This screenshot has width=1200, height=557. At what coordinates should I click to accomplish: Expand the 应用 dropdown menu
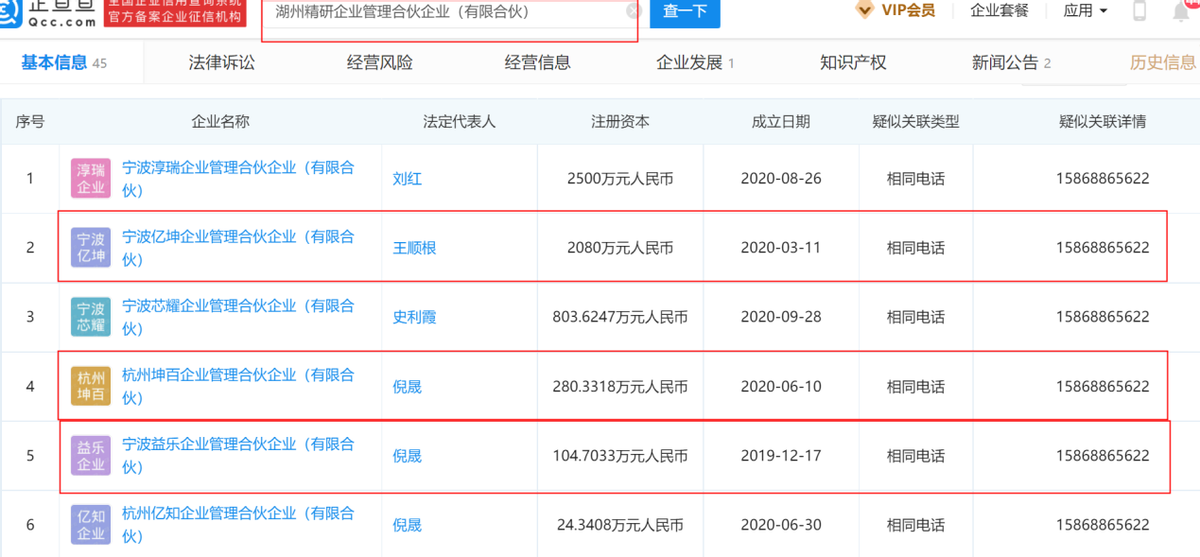click(1086, 11)
